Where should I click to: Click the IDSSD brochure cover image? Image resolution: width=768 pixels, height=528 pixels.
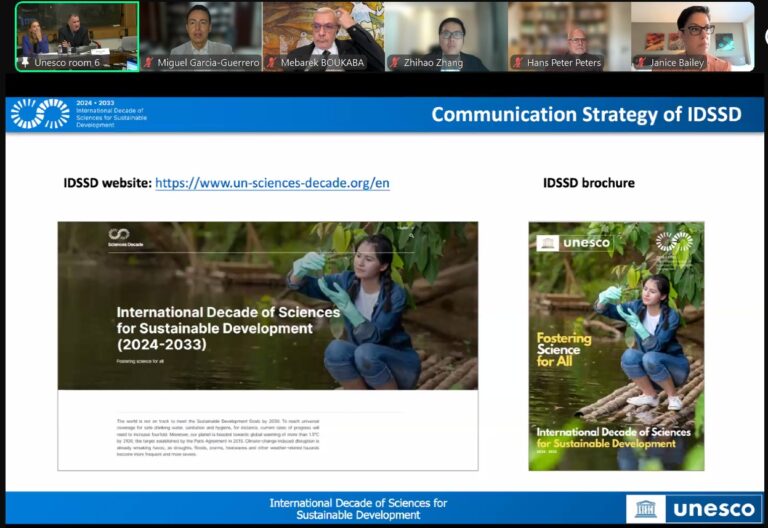click(x=616, y=346)
